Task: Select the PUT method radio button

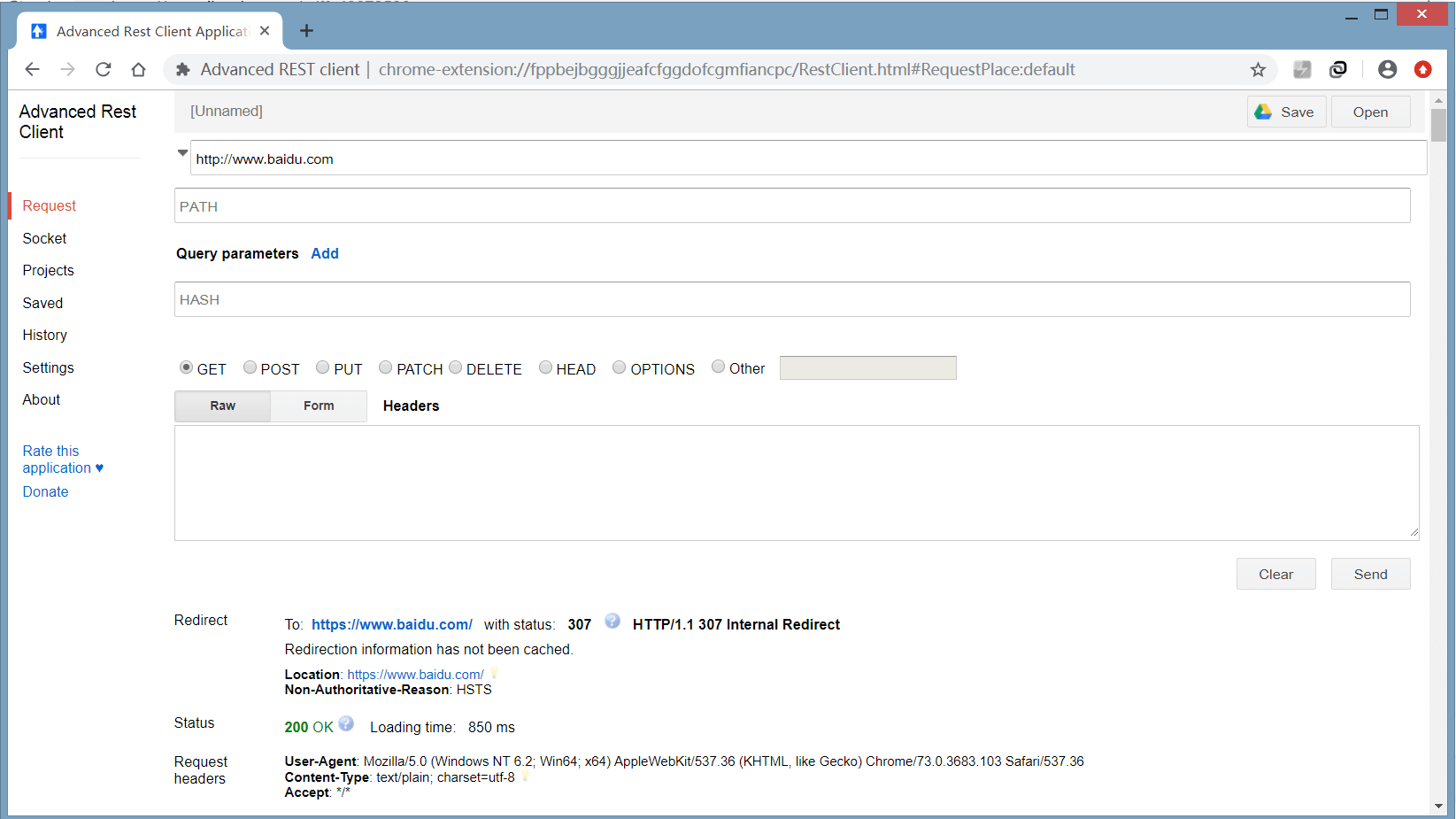Action: click(x=323, y=367)
